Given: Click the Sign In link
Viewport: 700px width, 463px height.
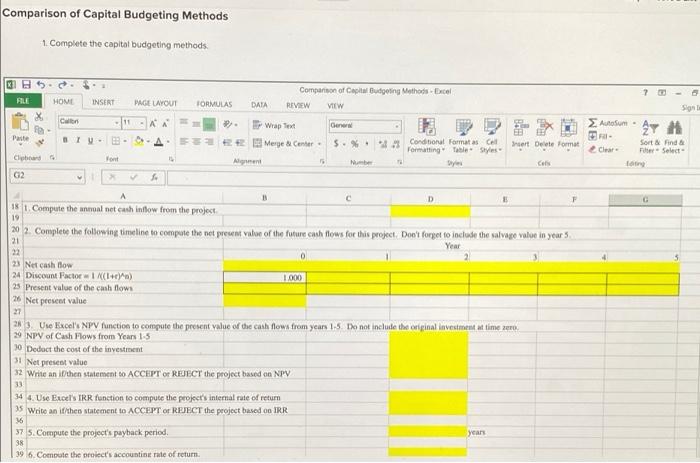Looking at the screenshot, I should (x=690, y=108).
